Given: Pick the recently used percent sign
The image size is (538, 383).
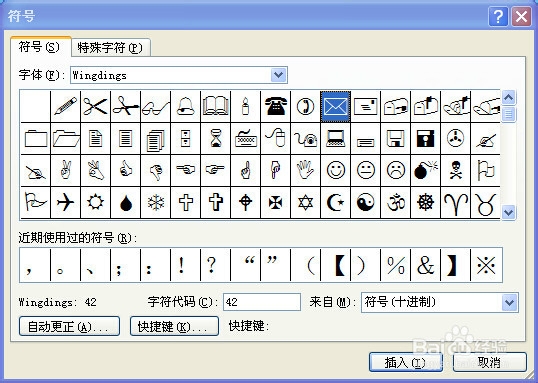Looking at the screenshot, I should click(x=396, y=265).
